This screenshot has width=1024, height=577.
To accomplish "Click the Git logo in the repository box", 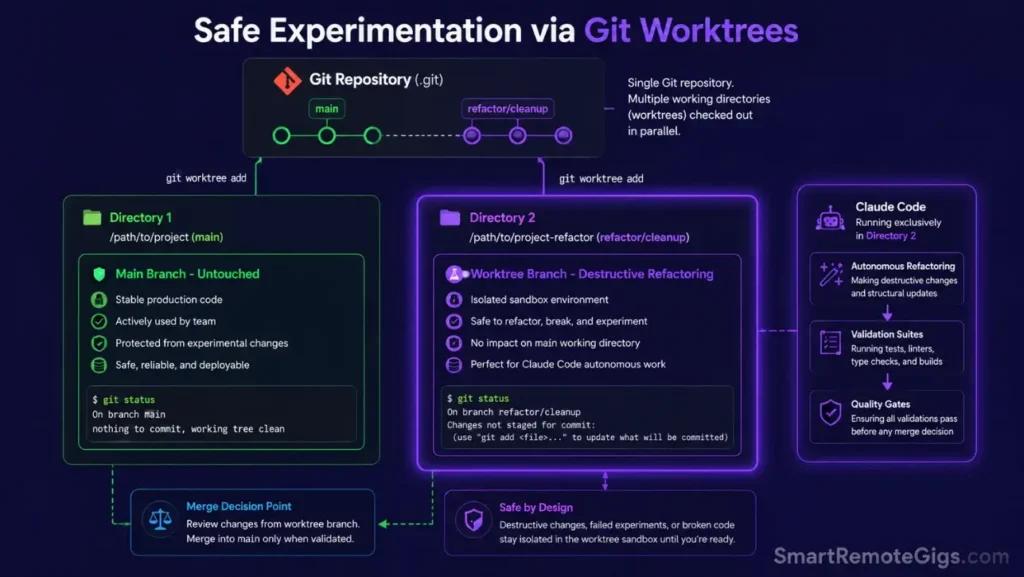I will (287, 81).
